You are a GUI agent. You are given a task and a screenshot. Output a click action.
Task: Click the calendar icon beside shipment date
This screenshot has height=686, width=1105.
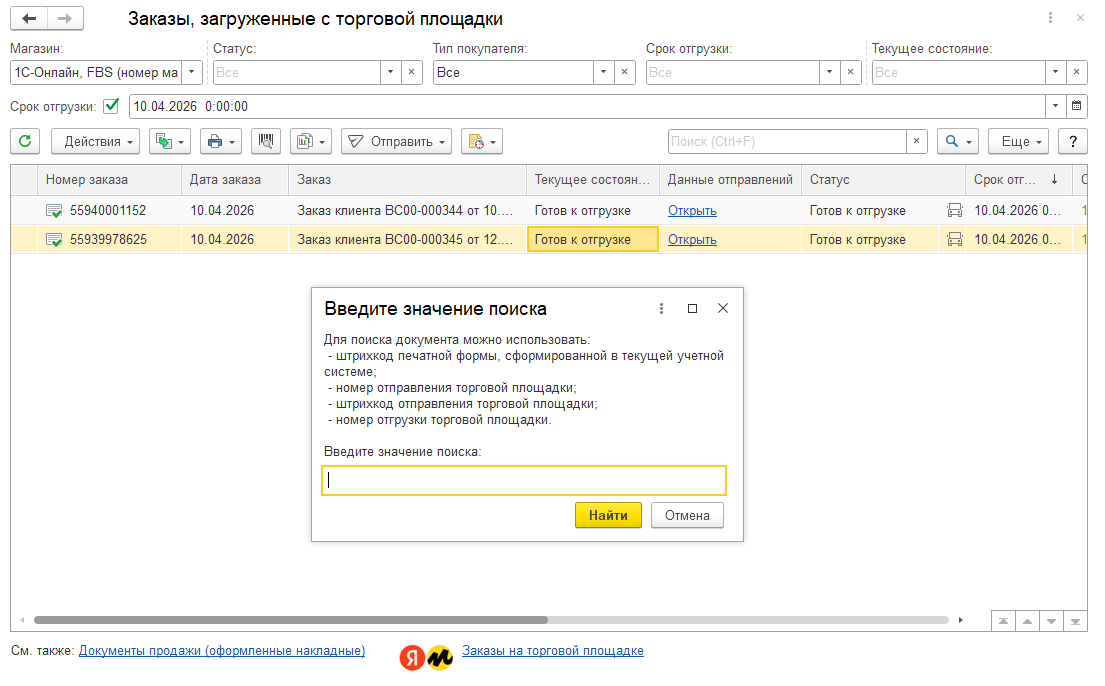(1076, 106)
